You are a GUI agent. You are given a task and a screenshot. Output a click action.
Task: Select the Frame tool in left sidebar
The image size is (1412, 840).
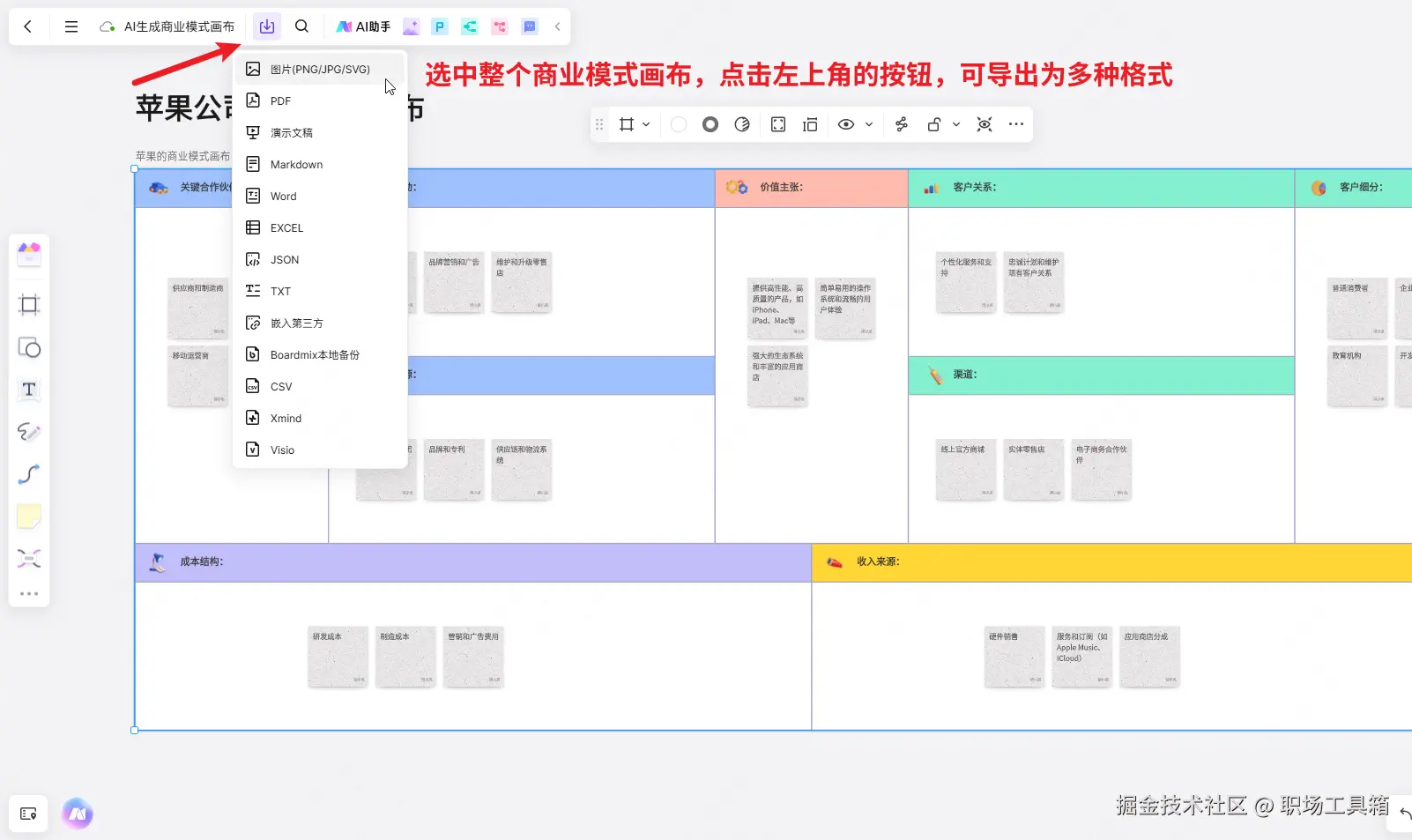[x=29, y=305]
